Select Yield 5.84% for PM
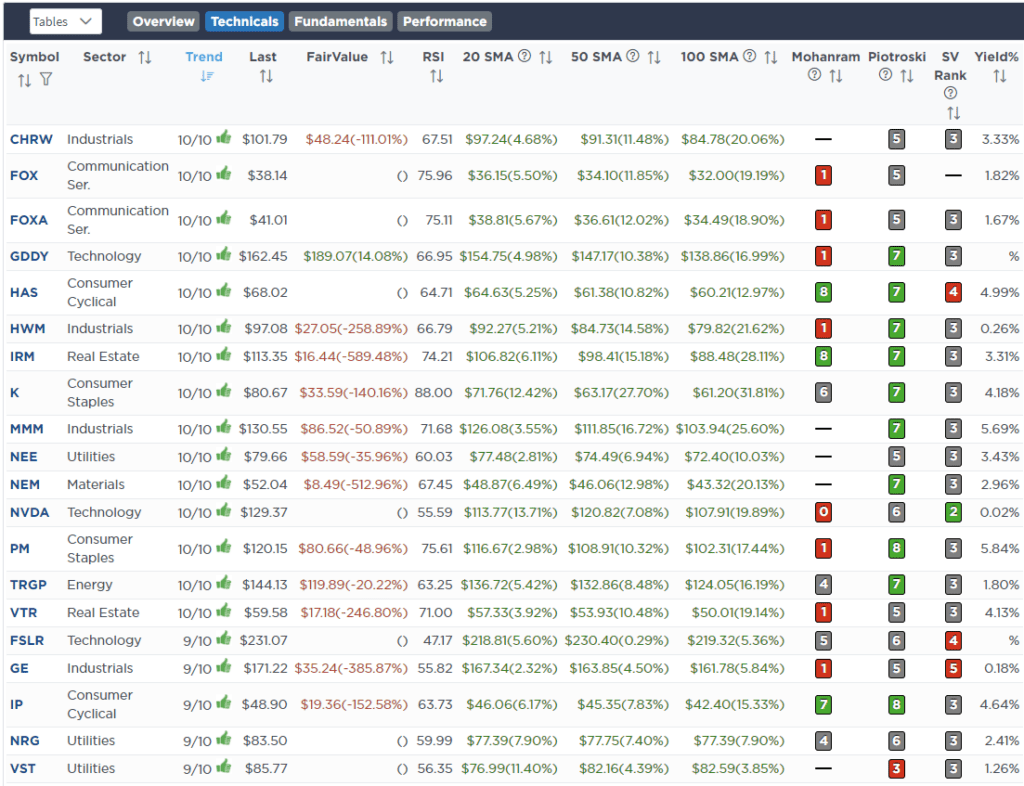This screenshot has width=1024, height=786. 1000,548
